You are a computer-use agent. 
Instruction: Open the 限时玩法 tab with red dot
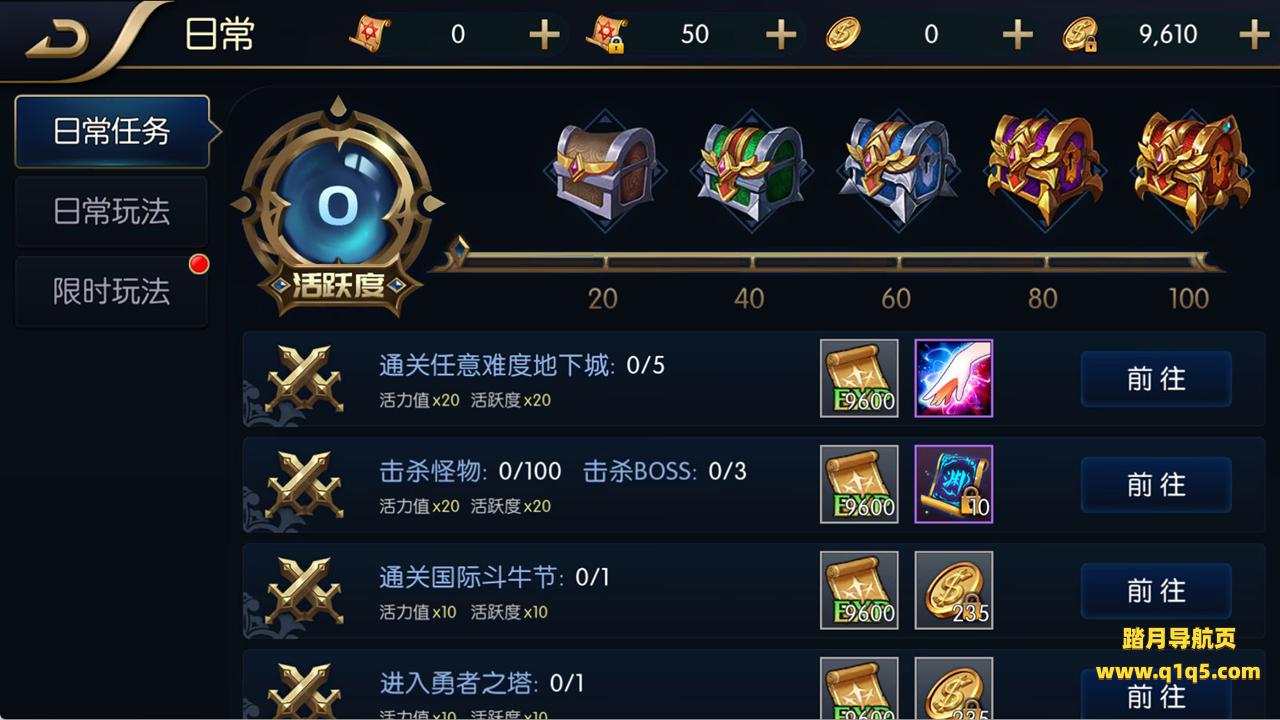[x=112, y=291]
